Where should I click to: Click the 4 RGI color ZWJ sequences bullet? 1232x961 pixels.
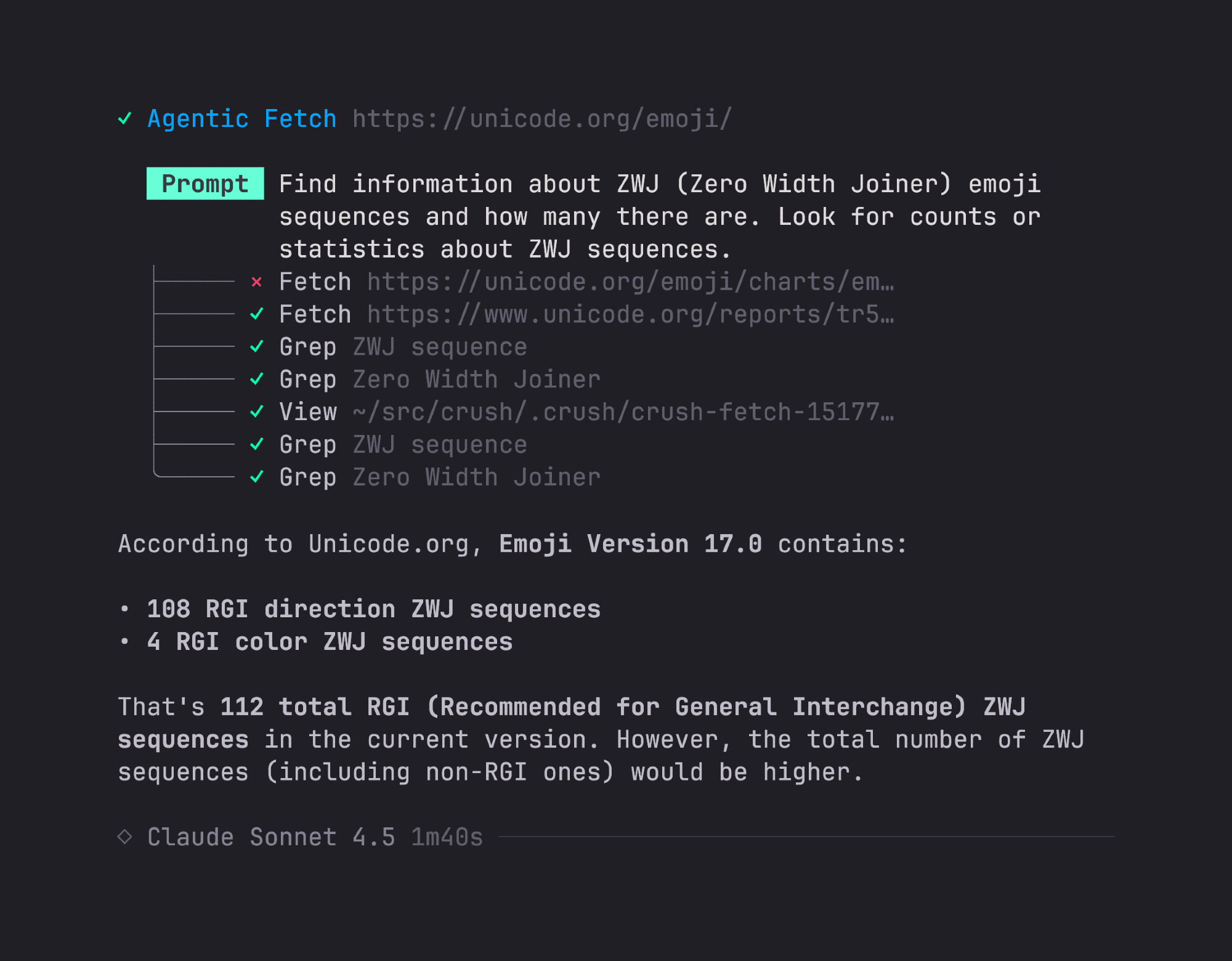(x=330, y=641)
